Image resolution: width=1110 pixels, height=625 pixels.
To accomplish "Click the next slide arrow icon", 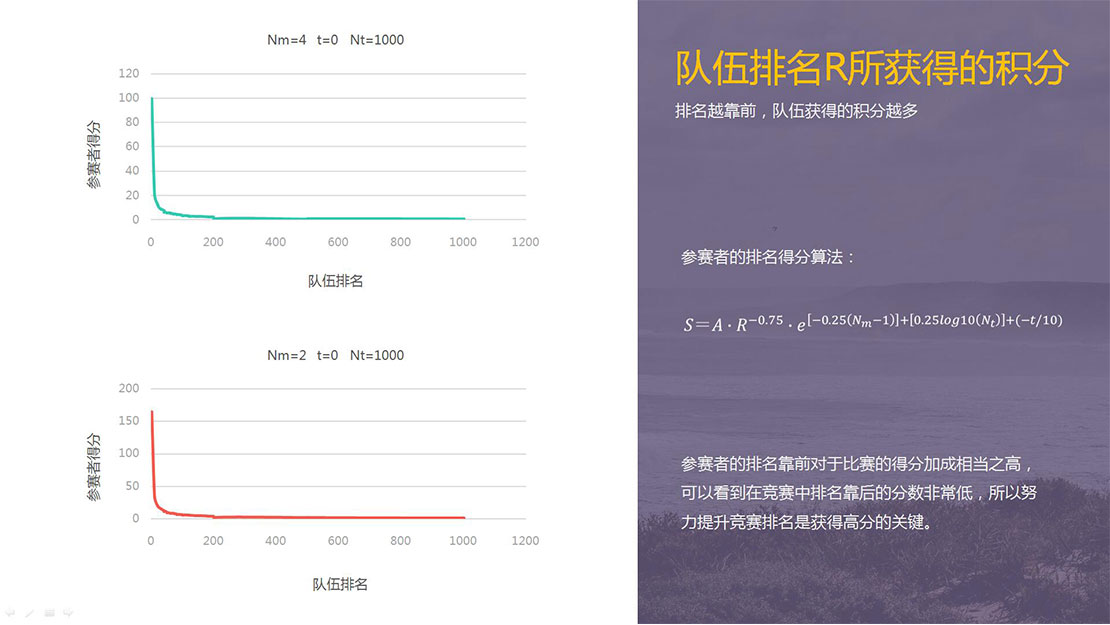I will (68, 611).
